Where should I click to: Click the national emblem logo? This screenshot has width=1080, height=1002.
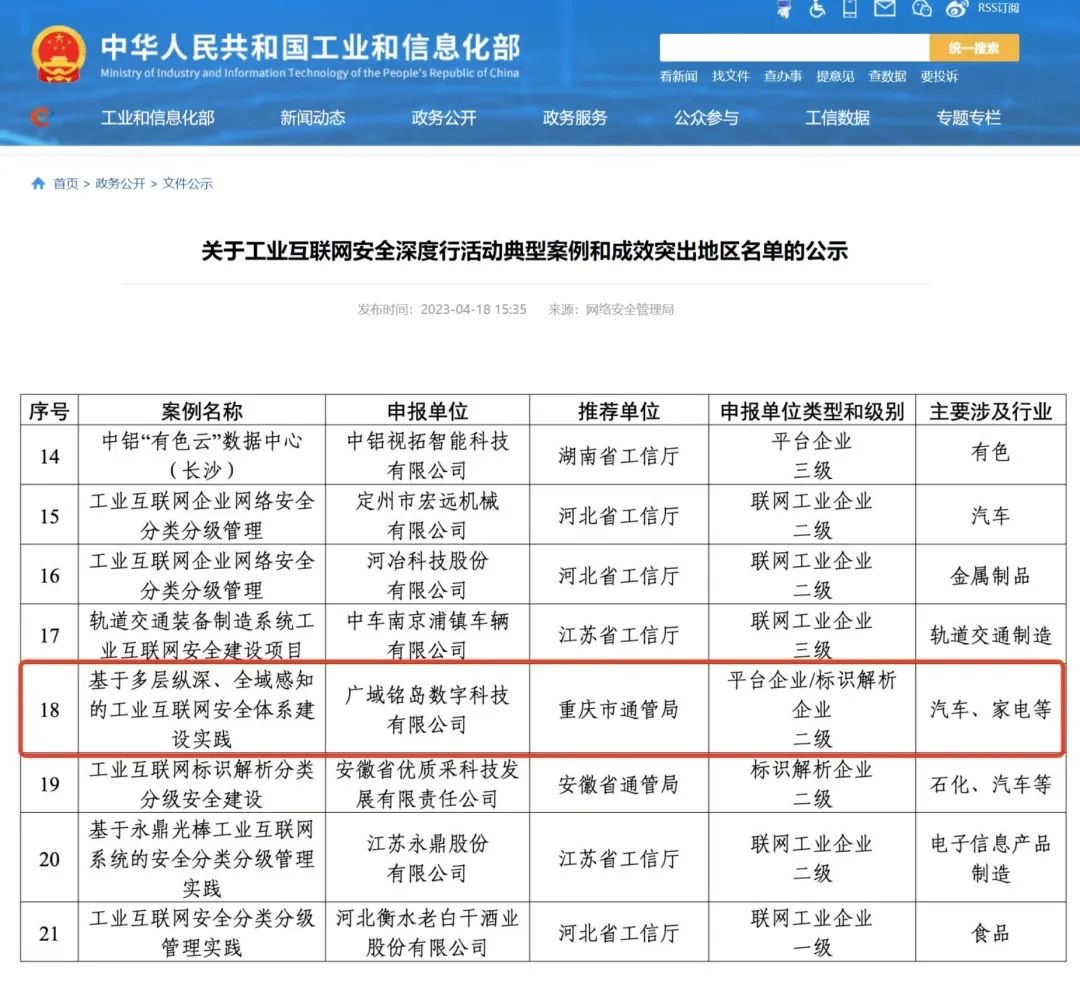(x=58, y=54)
